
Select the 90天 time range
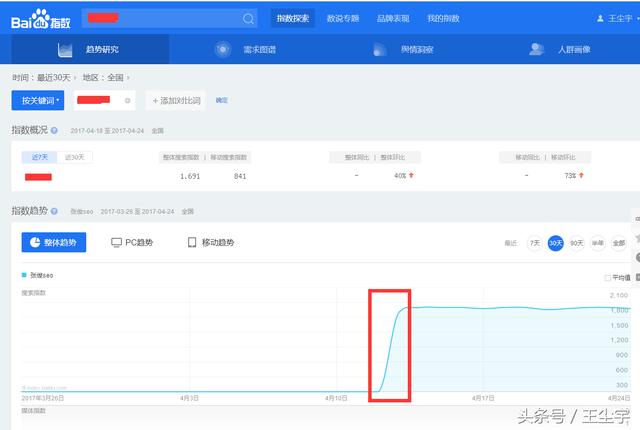576,243
